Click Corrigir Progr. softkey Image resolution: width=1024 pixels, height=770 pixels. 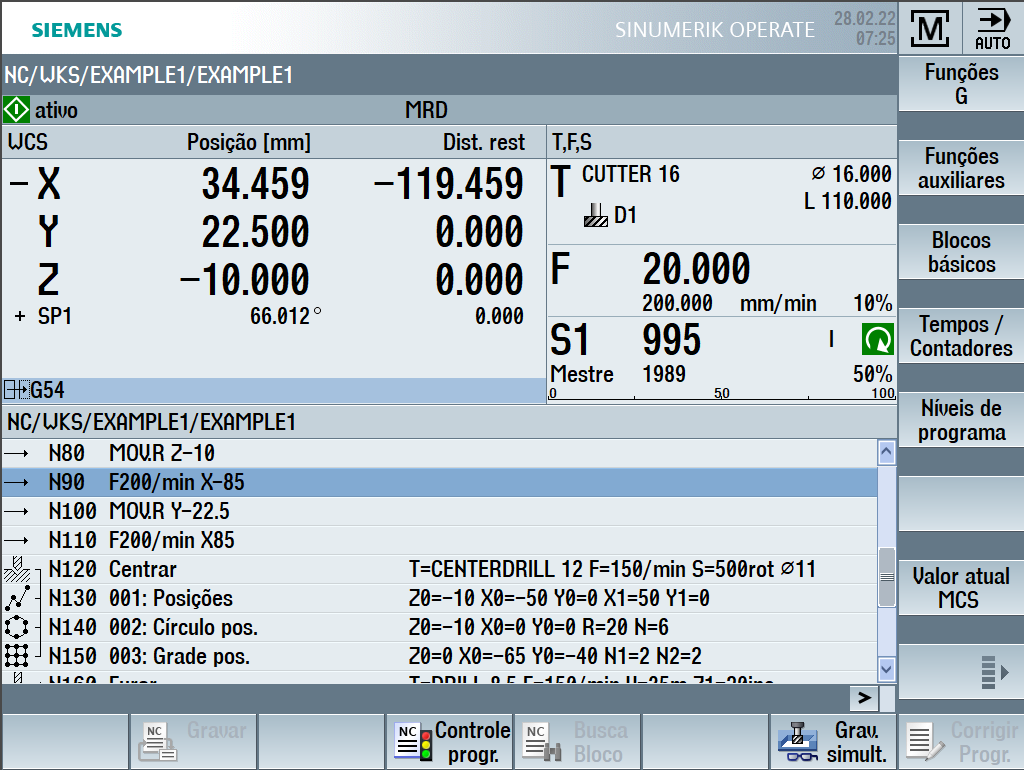961,742
